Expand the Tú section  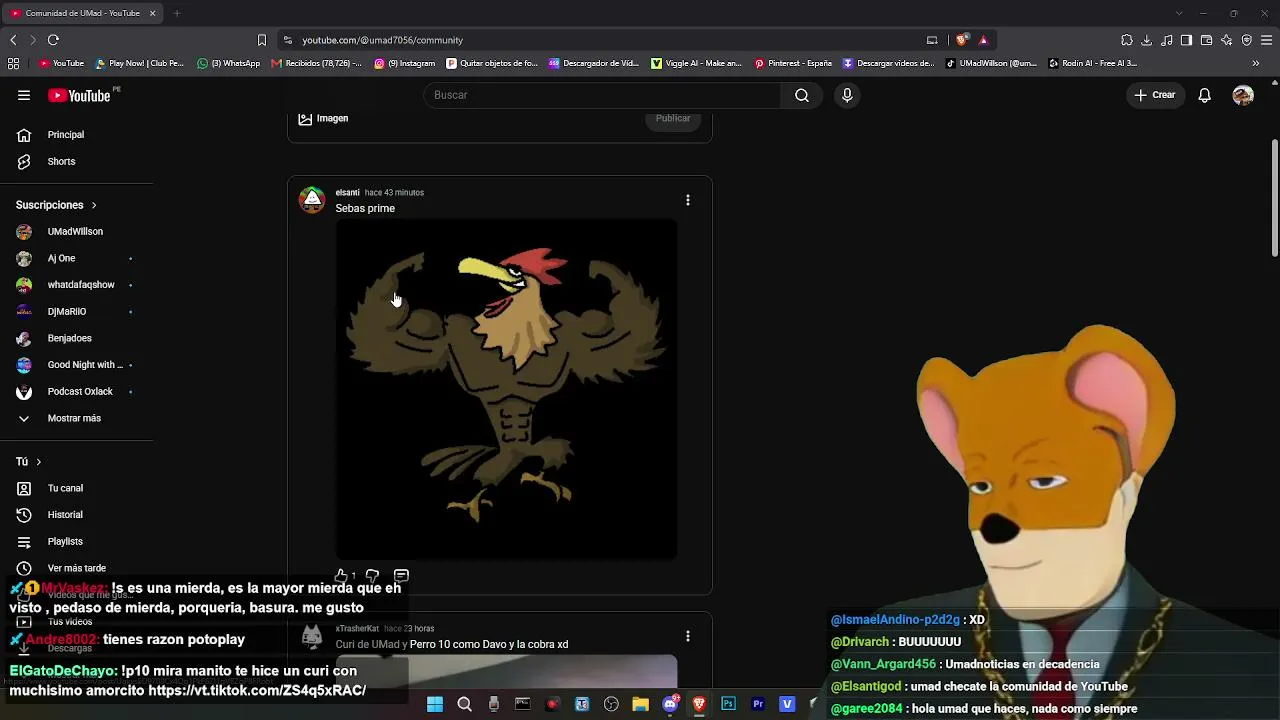click(x=29, y=462)
